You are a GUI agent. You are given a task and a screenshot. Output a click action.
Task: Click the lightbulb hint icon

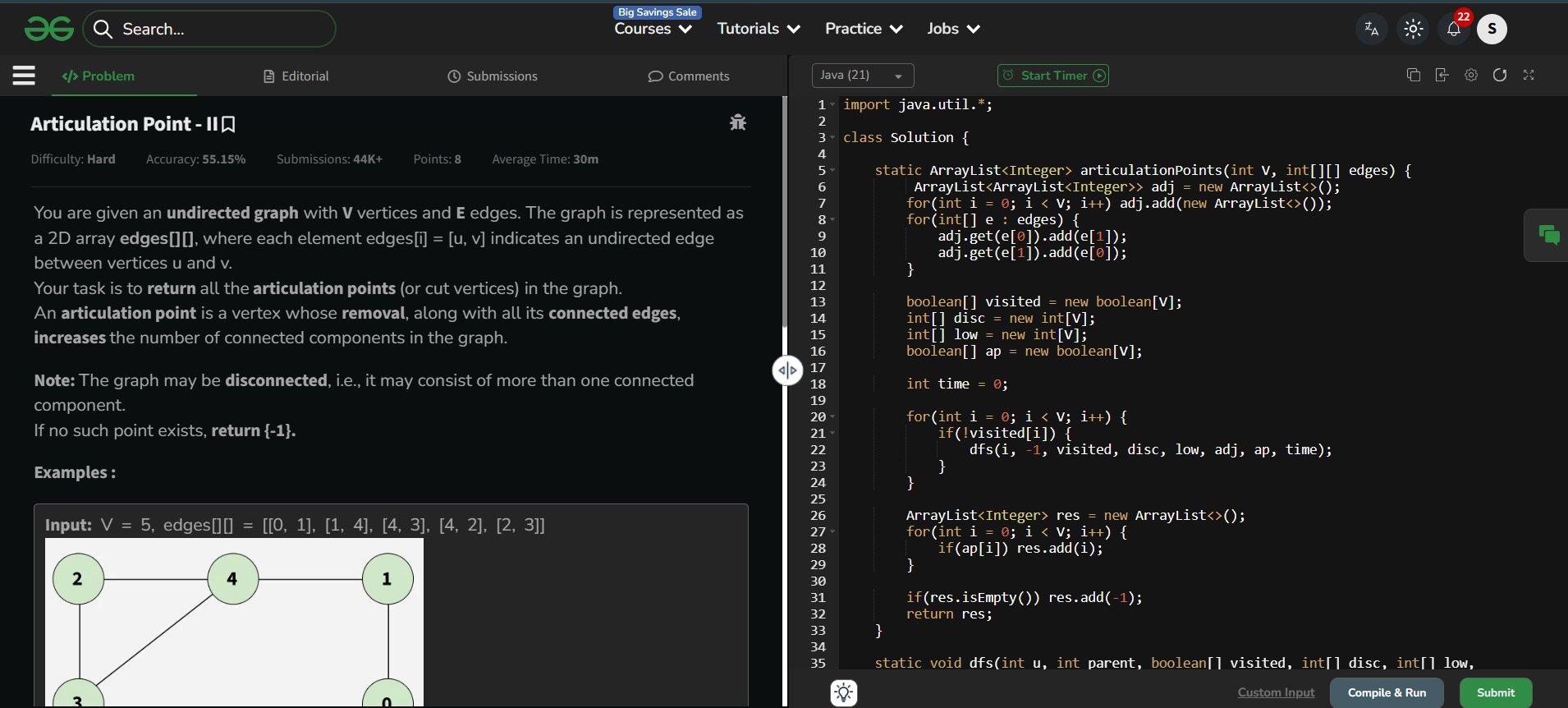coord(843,692)
